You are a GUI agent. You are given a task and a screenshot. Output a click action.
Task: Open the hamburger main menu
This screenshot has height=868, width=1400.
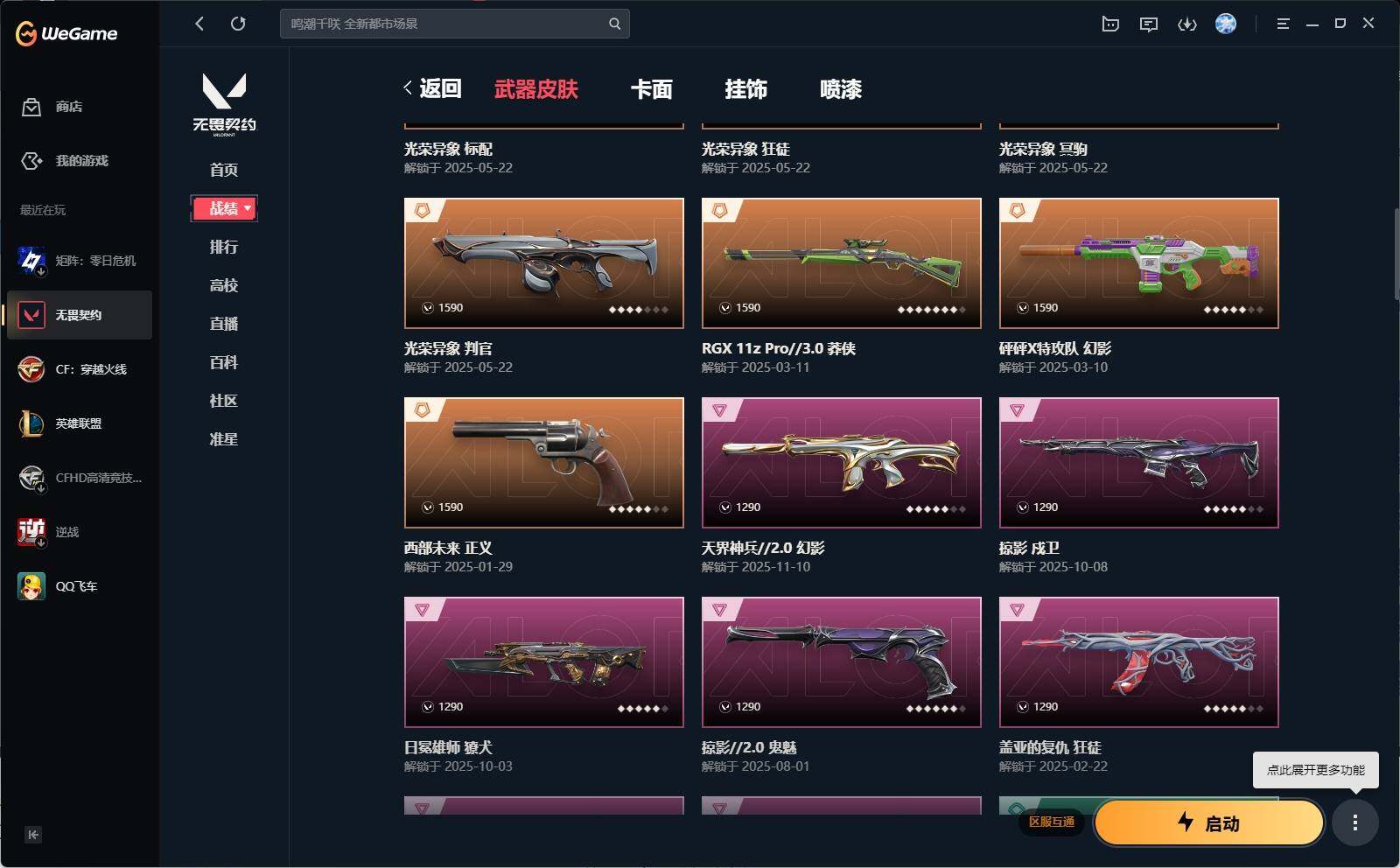[x=1283, y=24]
